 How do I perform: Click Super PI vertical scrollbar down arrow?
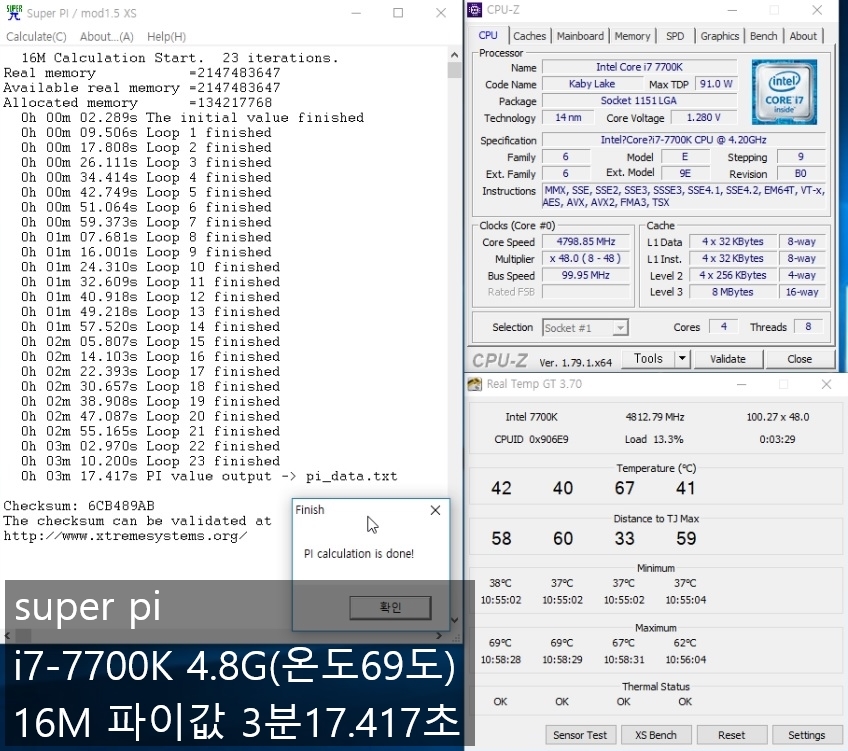pos(454,620)
